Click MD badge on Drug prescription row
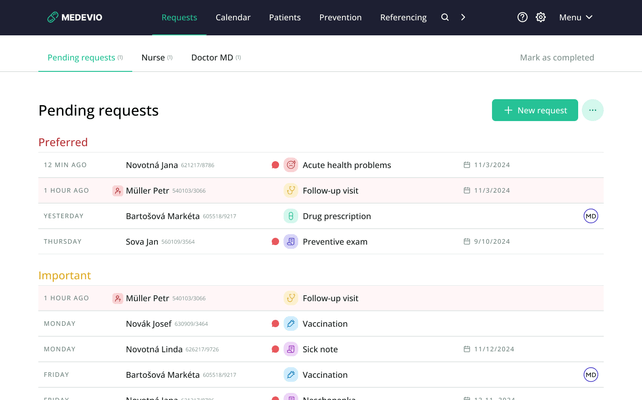 click(590, 216)
